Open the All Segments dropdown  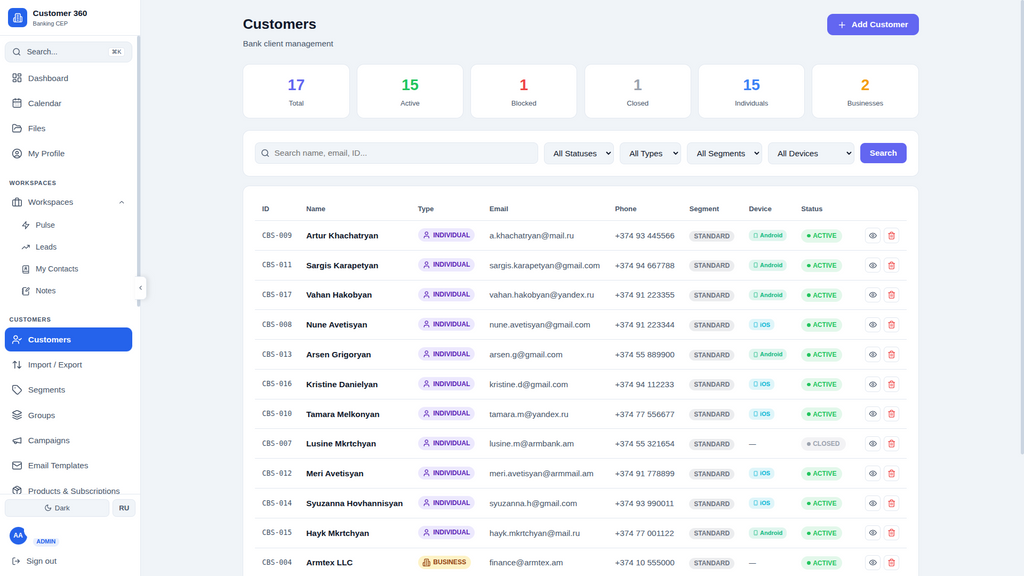(x=724, y=153)
